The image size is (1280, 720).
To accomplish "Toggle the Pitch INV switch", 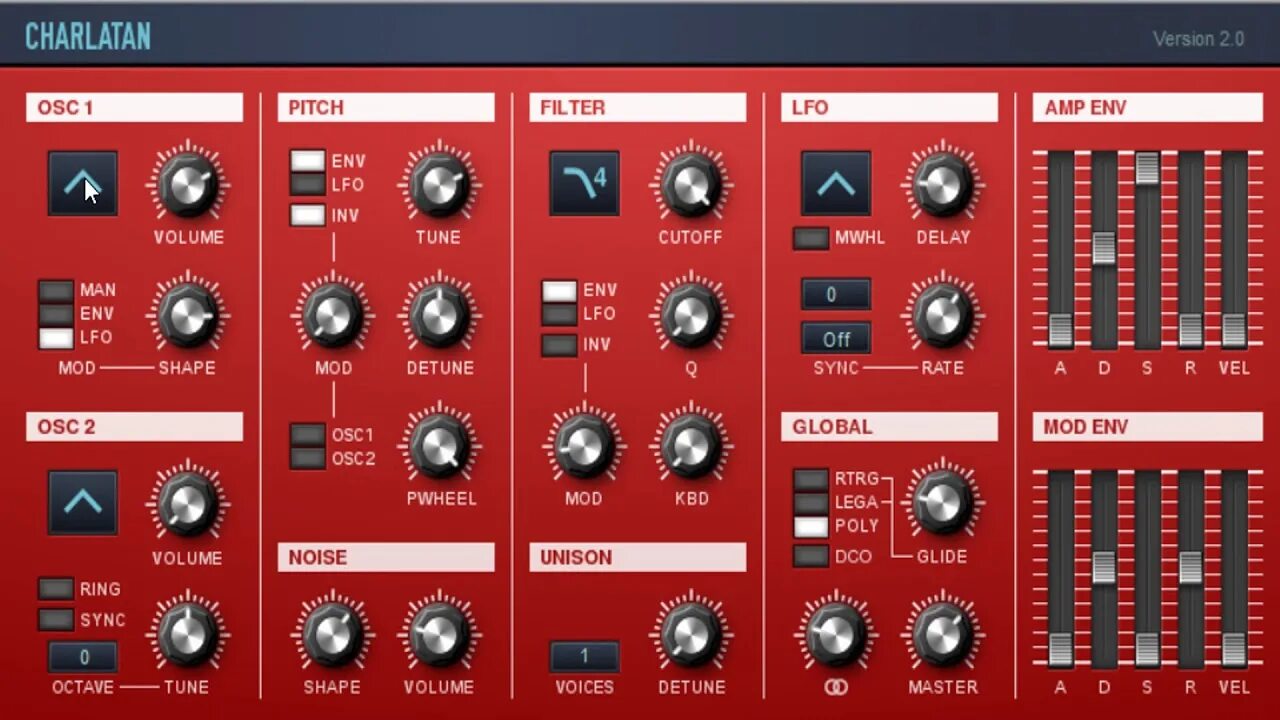I will pos(308,215).
